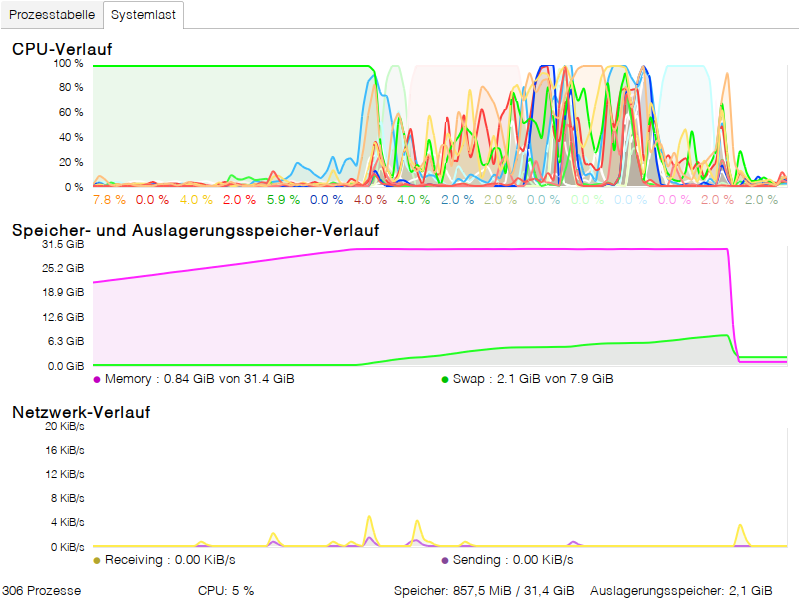The image size is (800, 600).
Task: Click the 0.0 GiB memory axis label
Action: tap(65, 366)
